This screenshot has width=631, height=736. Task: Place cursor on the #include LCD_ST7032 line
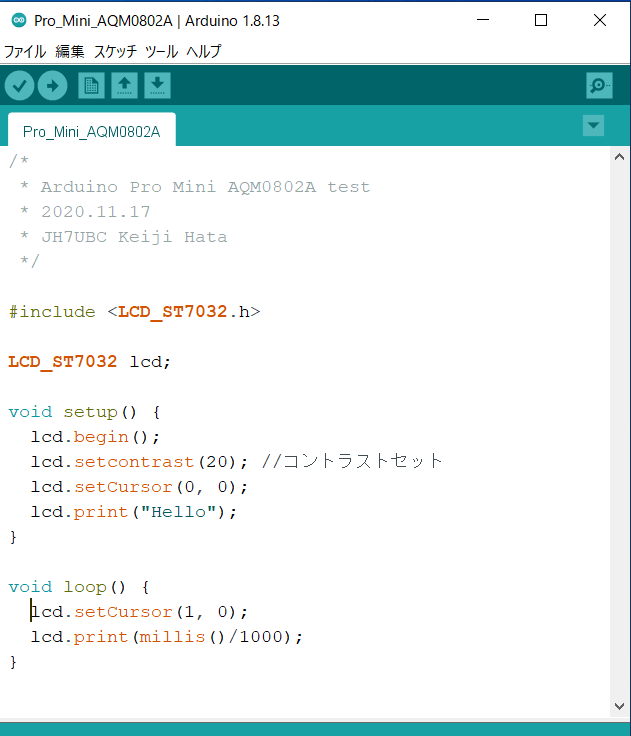[134, 312]
